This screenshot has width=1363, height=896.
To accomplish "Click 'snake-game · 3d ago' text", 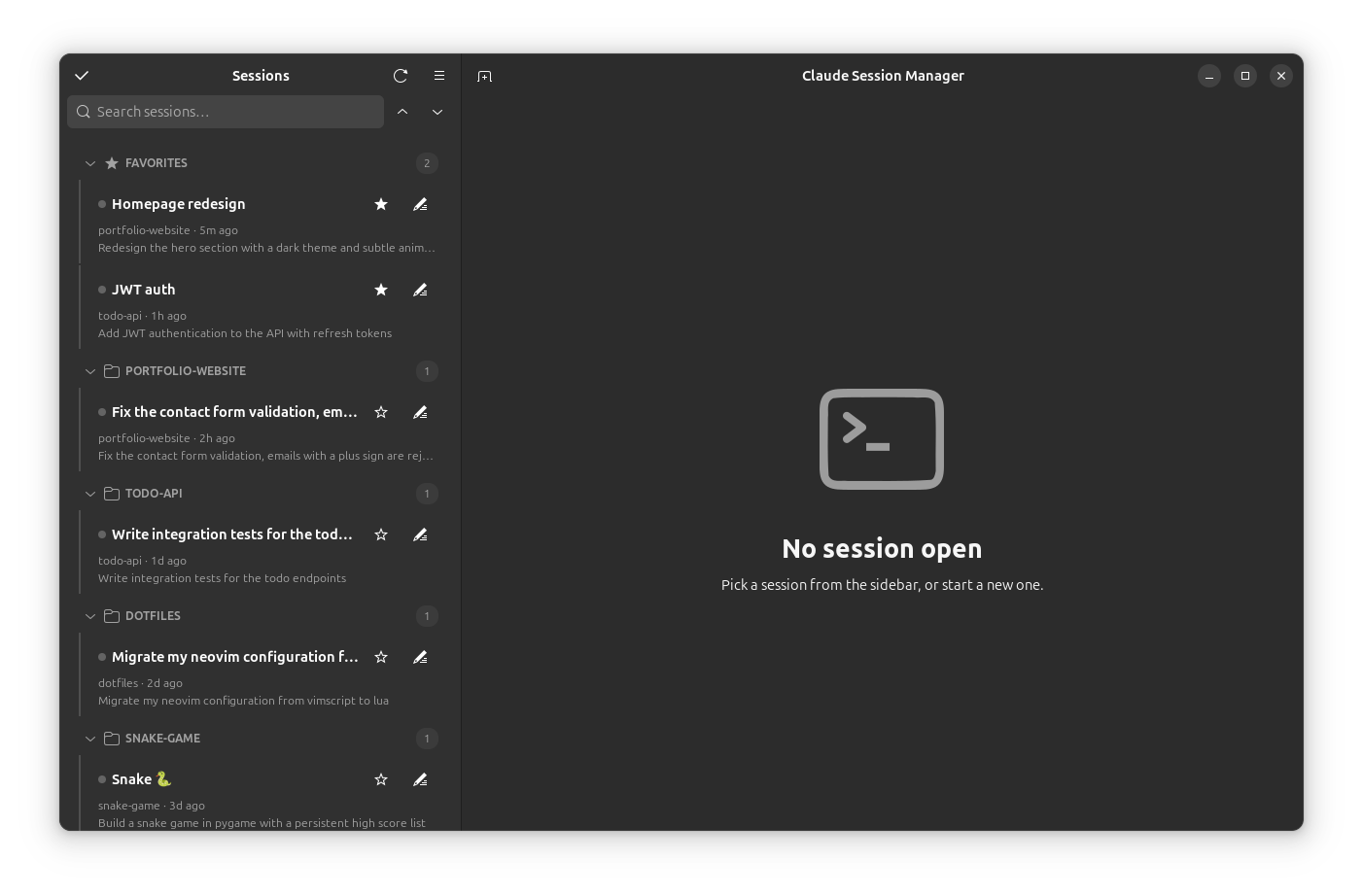I will 152,806.
